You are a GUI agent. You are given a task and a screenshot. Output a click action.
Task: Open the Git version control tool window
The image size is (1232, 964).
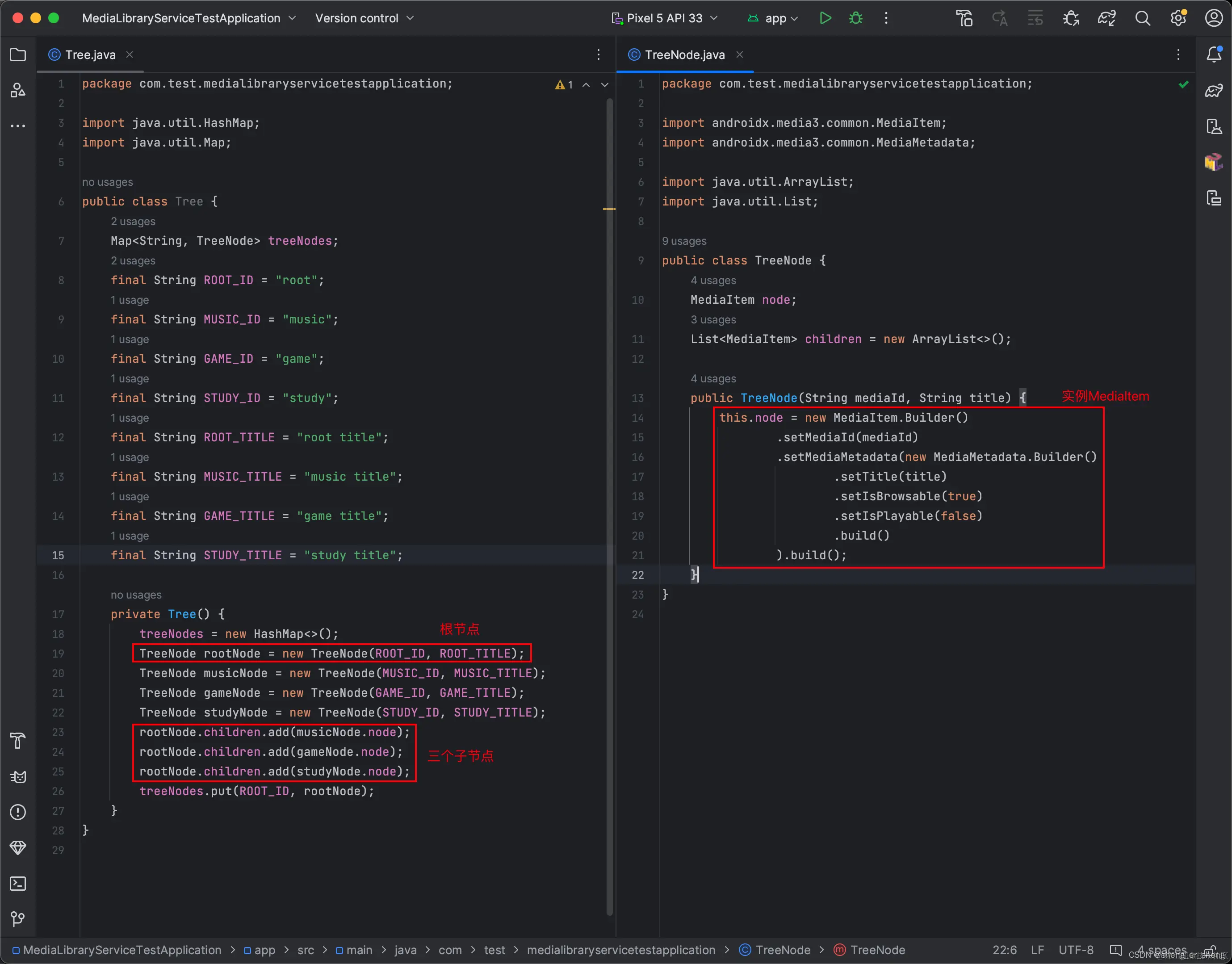18,919
